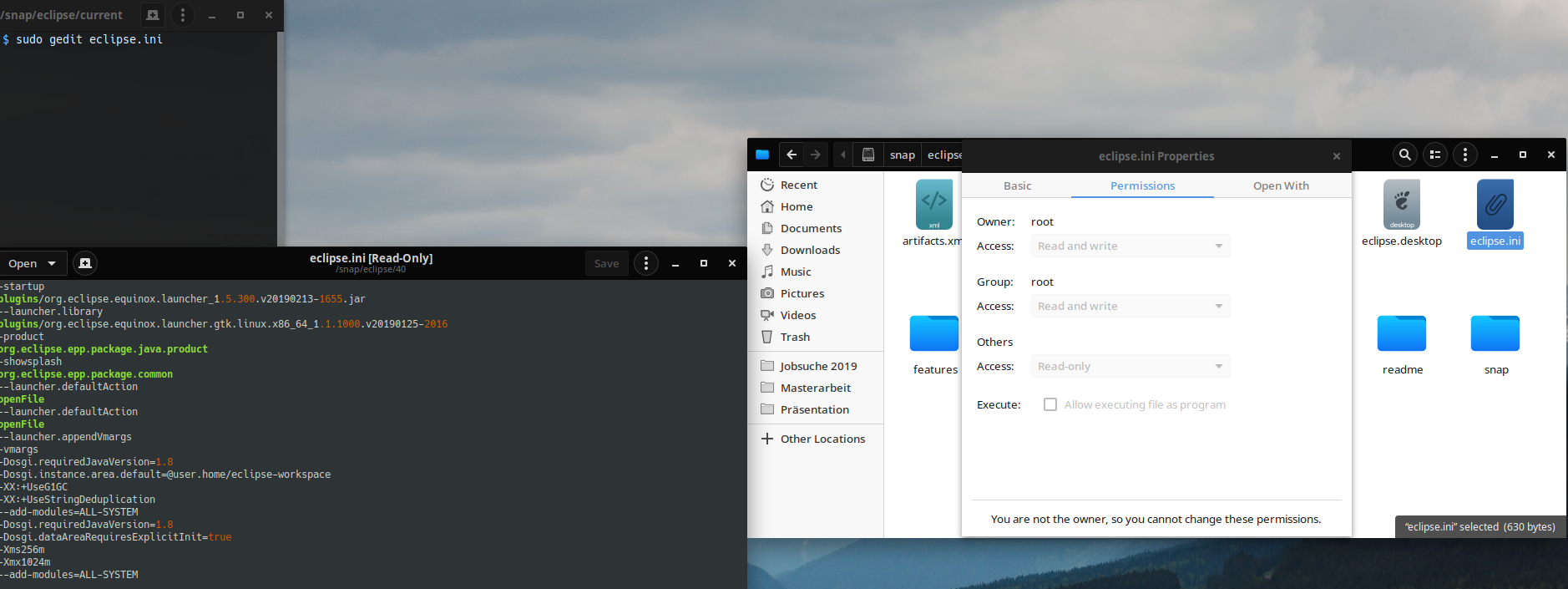Image resolution: width=1568 pixels, height=589 pixels.
Task: Open a new tab in the terminal window
Action: (153, 15)
